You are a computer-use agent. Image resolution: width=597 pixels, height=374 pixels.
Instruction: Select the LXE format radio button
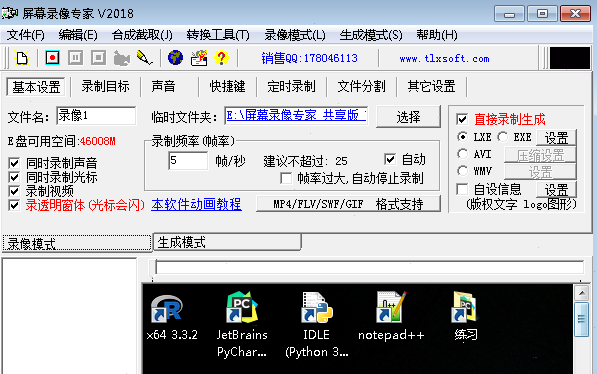coord(462,137)
